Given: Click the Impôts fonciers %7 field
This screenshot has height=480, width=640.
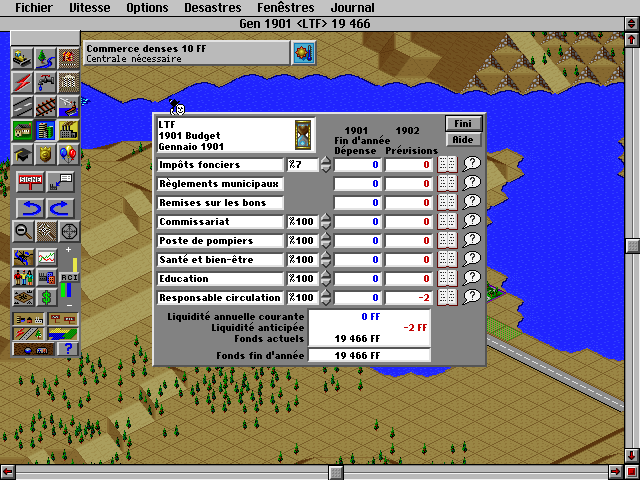Looking at the screenshot, I should pyautogui.click(x=302, y=164).
